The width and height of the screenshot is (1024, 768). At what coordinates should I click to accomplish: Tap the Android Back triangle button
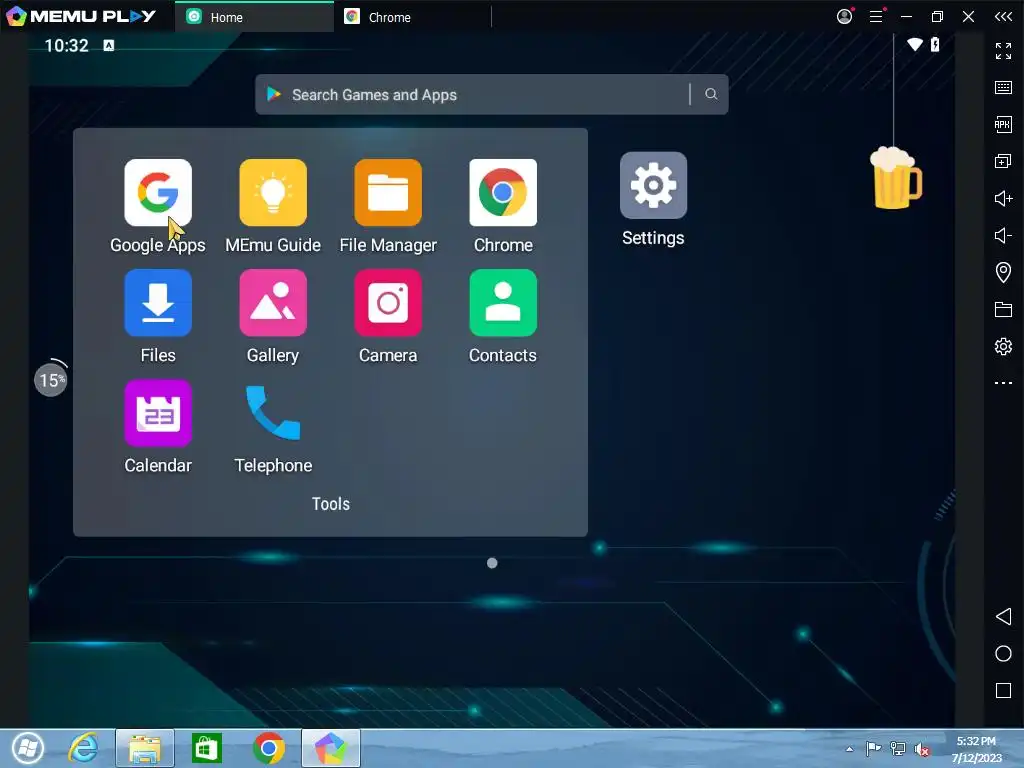point(1003,616)
